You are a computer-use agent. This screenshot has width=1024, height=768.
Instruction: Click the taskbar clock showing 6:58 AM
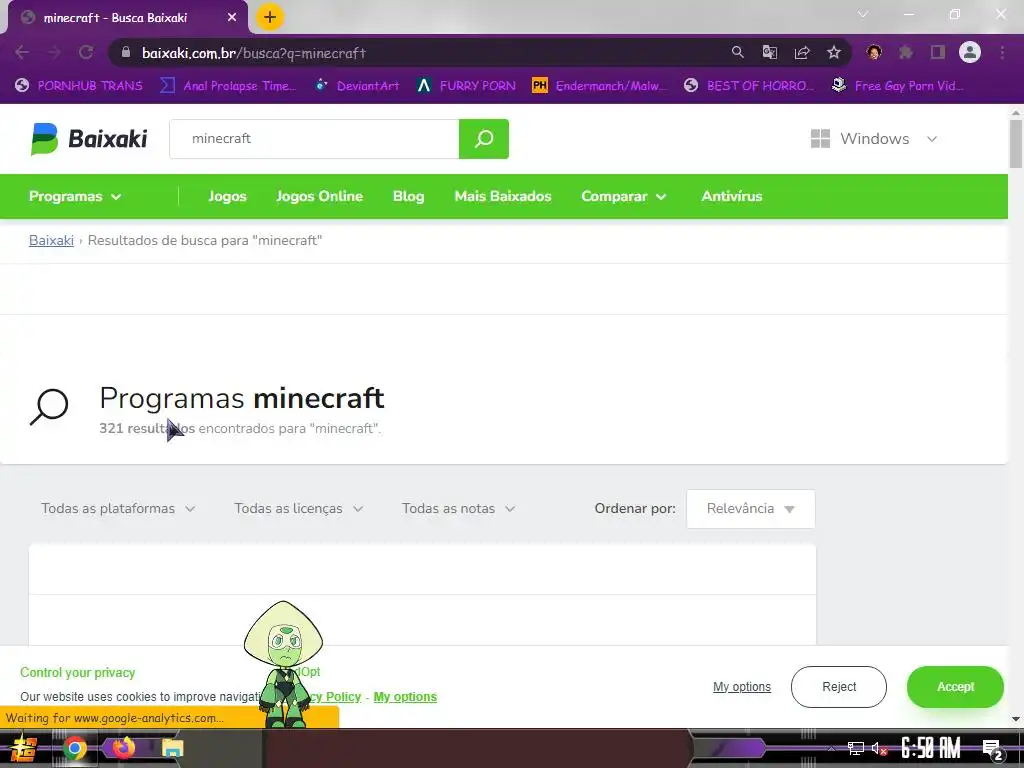(x=931, y=748)
